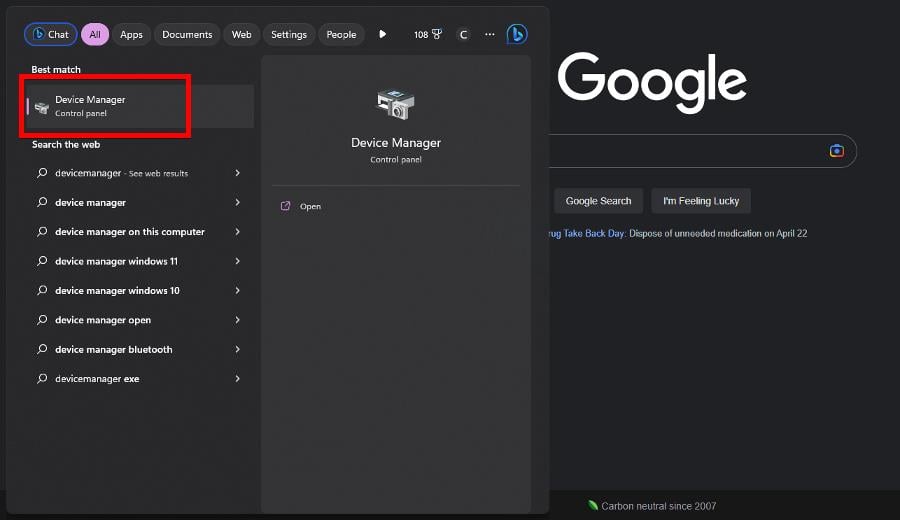Select the plain device manager suggestion

click(90, 203)
